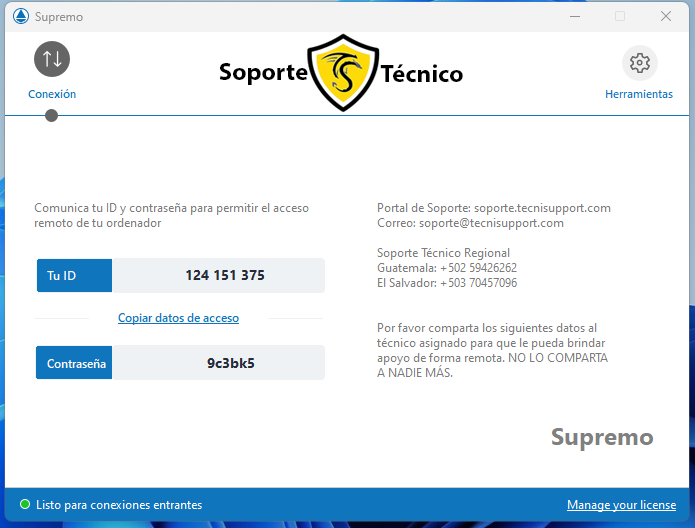Click the Contraseña value 9c3bk5
The width and height of the screenshot is (695, 528).
[230, 363]
